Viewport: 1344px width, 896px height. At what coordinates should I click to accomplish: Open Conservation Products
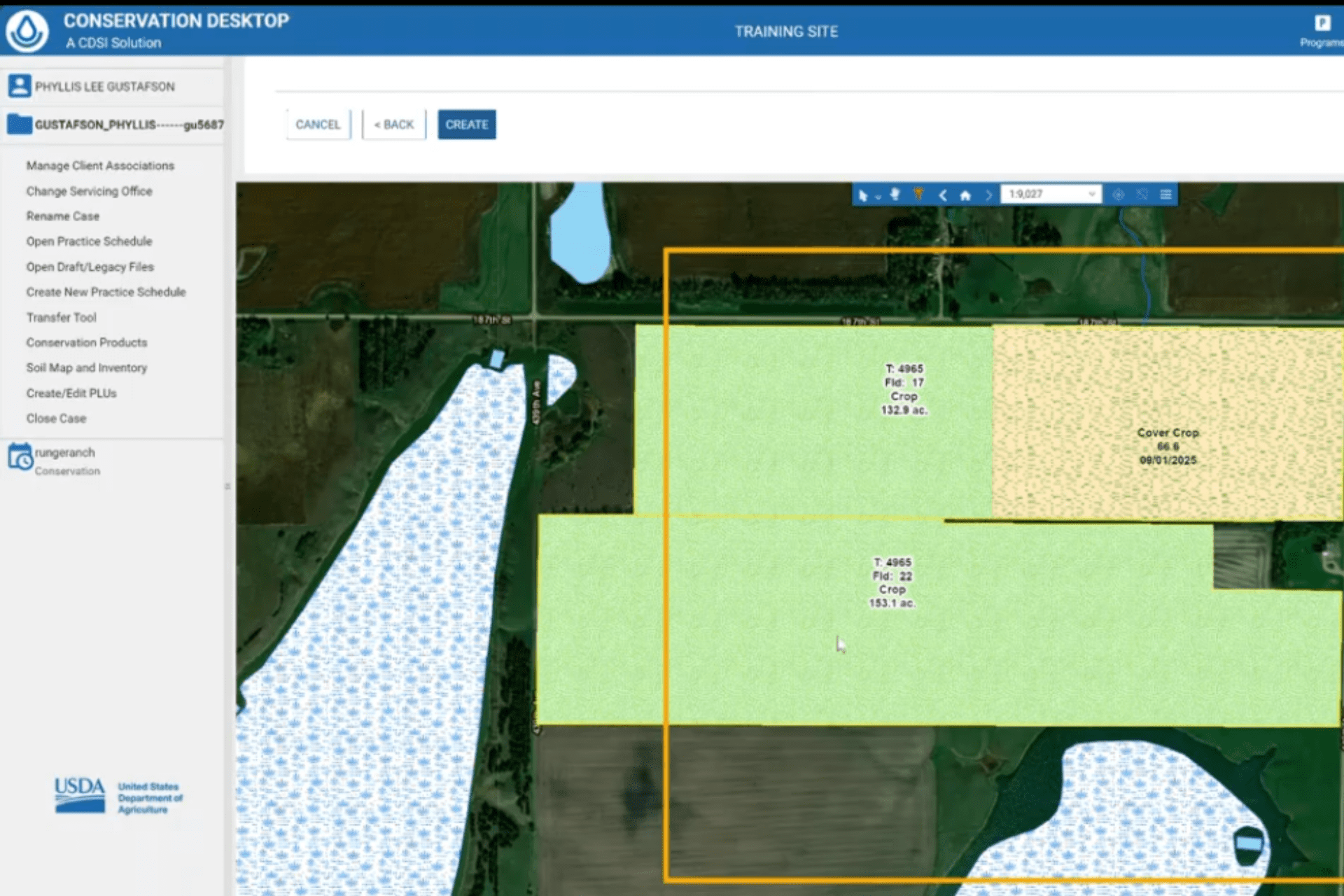pyautogui.click(x=87, y=342)
